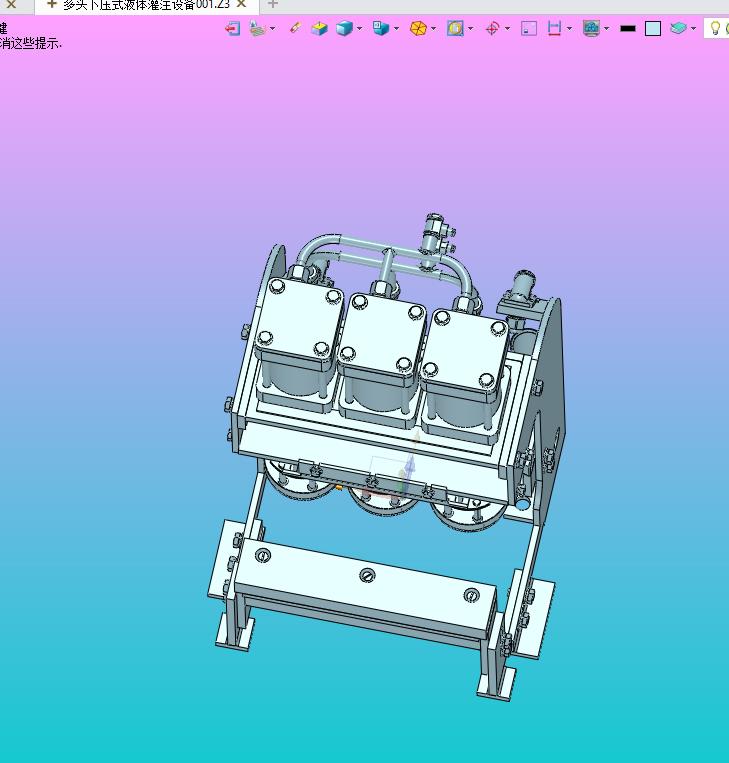Select the blue-red dimension measure tool
The width and height of the screenshot is (729, 763).
pyautogui.click(x=554, y=29)
